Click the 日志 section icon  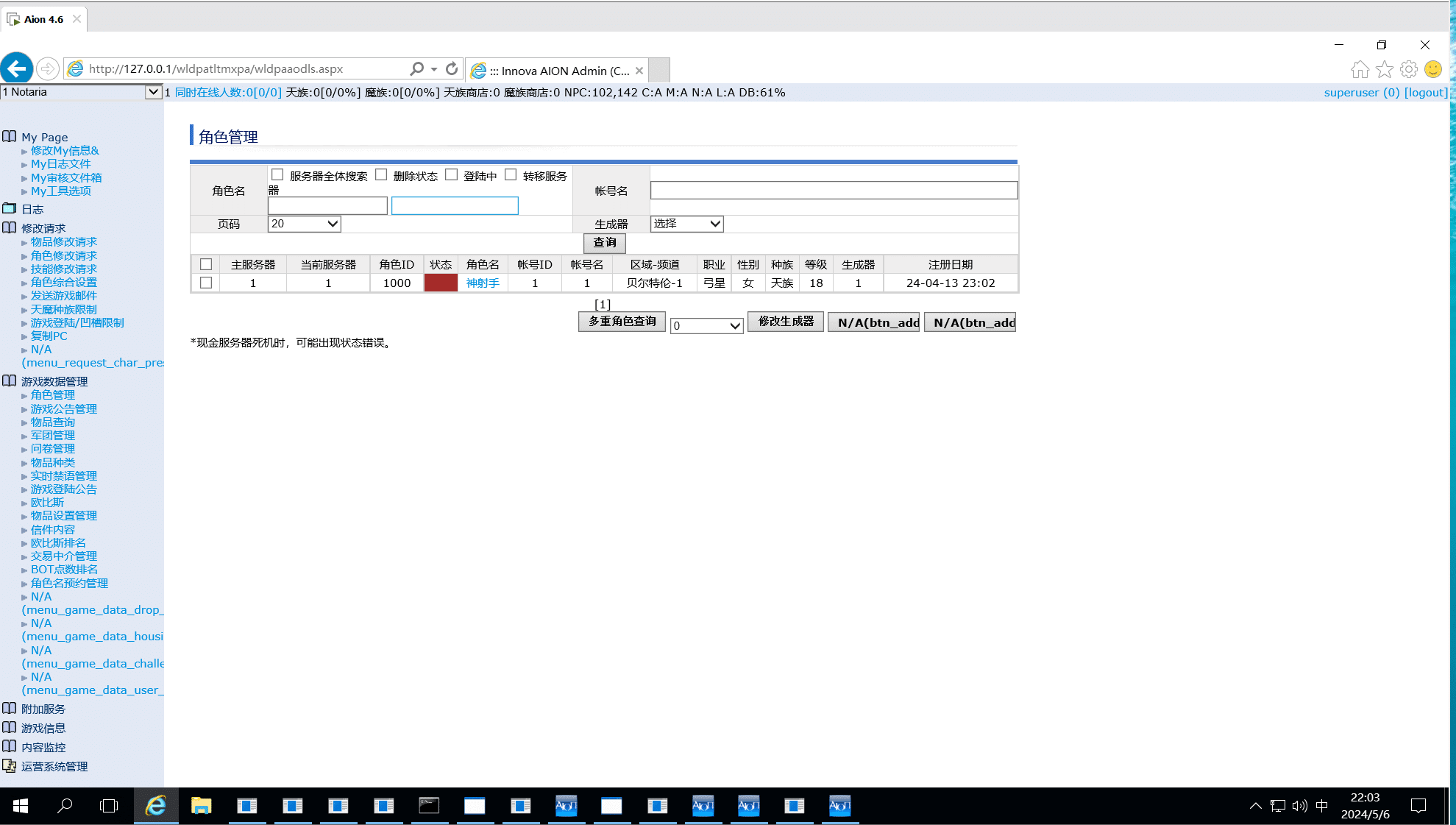(x=10, y=208)
